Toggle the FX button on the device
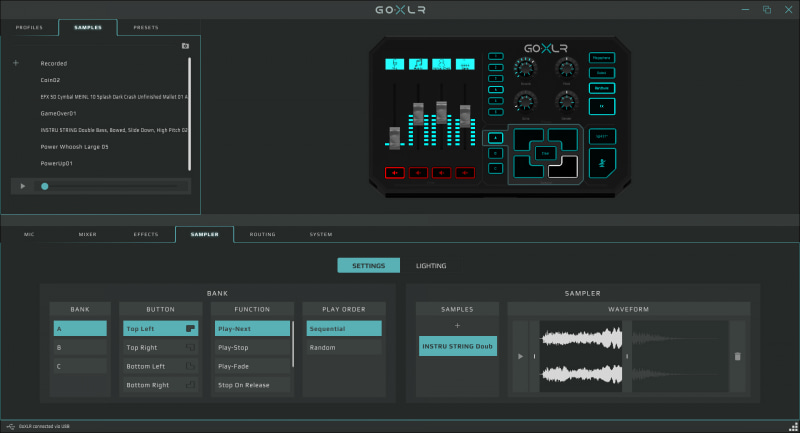Screen dimensions: 800x433 click(602, 107)
